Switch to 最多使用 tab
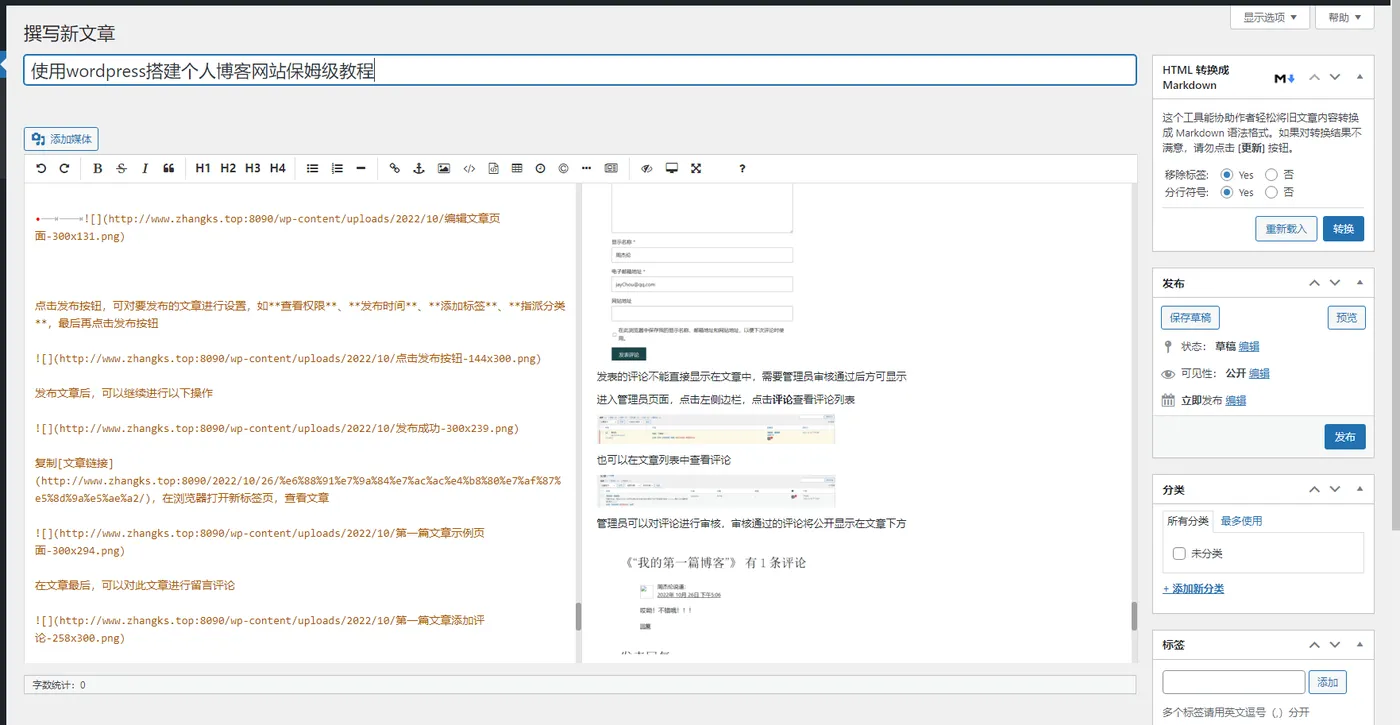The image size is (1400, 725). tap(1241, 521)
